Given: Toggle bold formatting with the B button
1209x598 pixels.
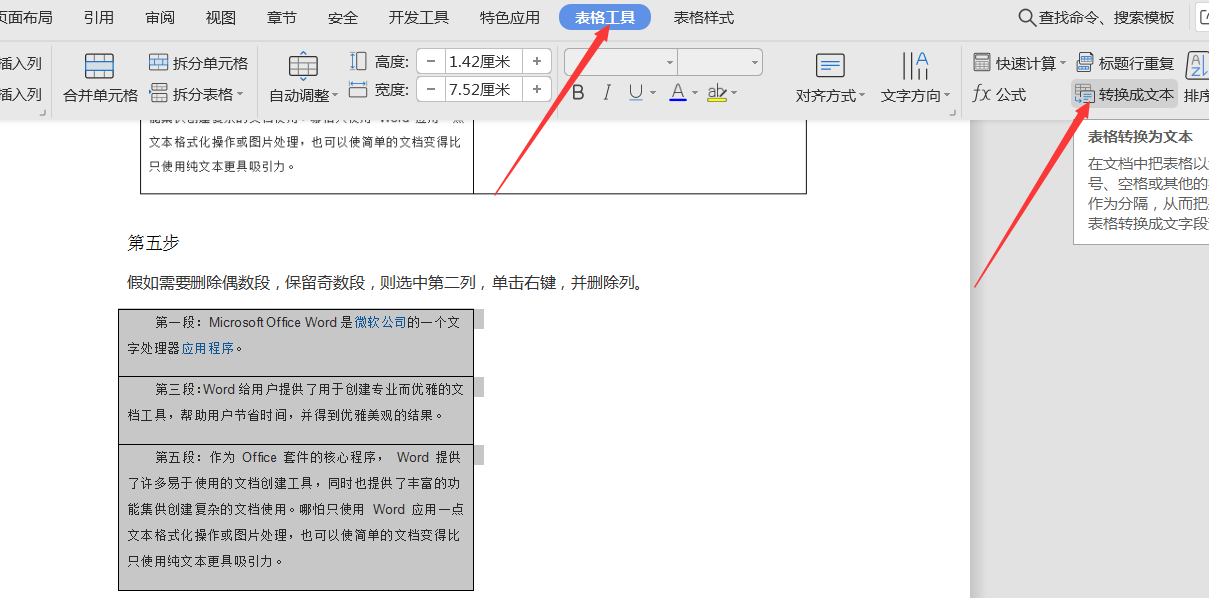Looking at the screenshot, I should coord(578,93).
